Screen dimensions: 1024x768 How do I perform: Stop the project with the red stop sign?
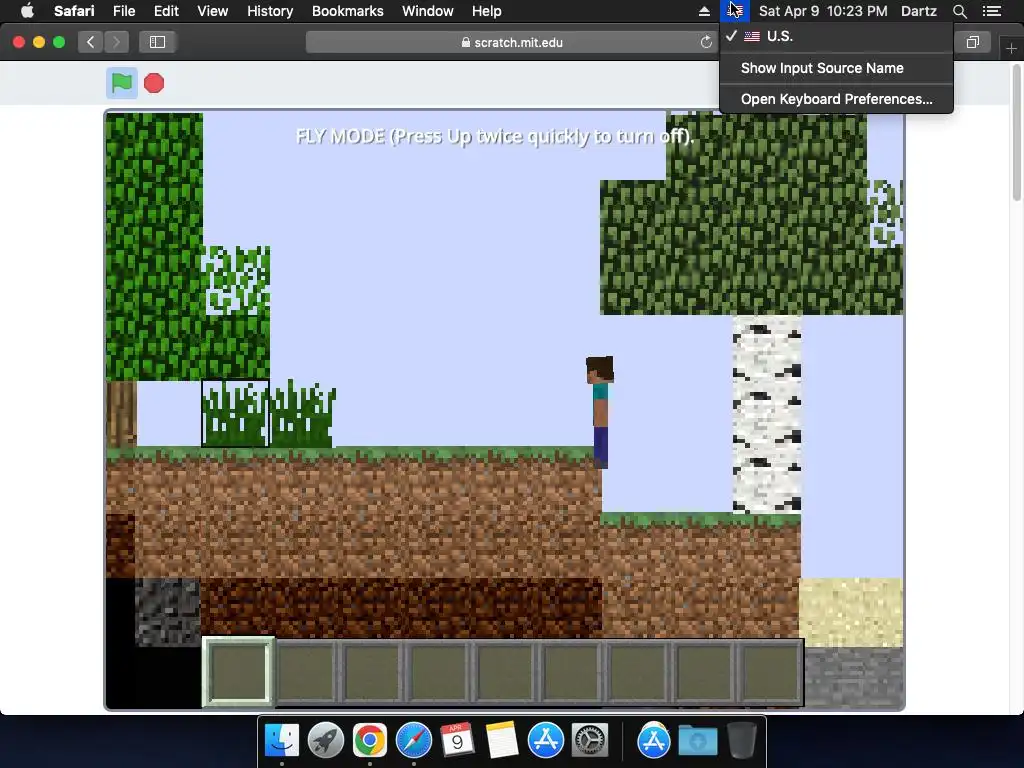pos(154,83)
